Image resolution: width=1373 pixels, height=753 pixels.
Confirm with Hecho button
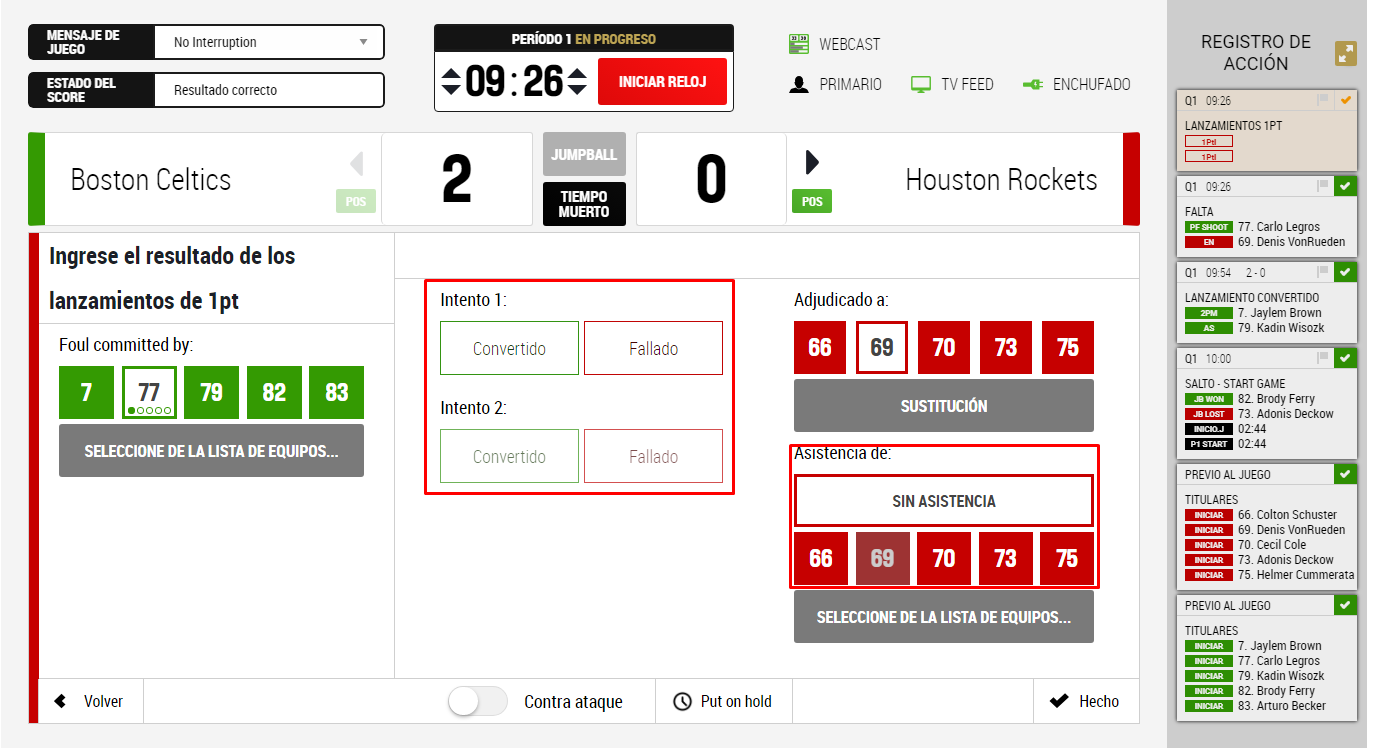(1086, 701)
